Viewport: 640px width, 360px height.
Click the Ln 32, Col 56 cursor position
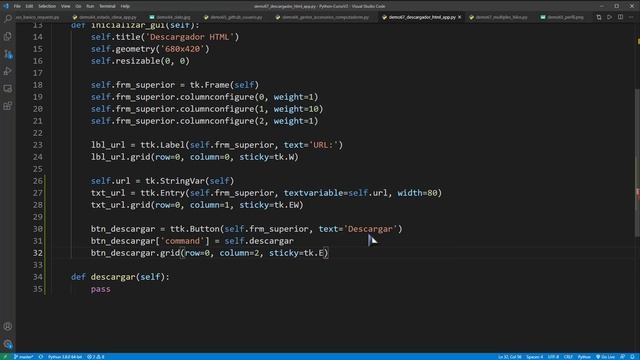509,357
